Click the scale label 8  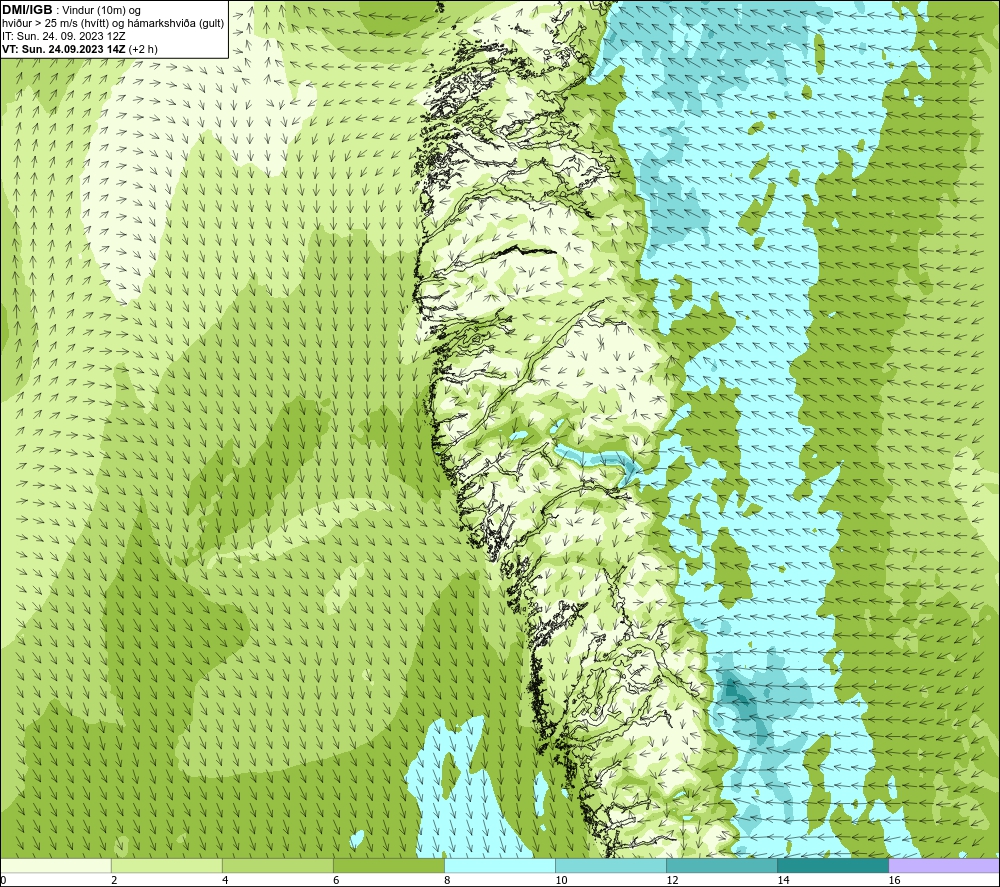click(447, 881)
